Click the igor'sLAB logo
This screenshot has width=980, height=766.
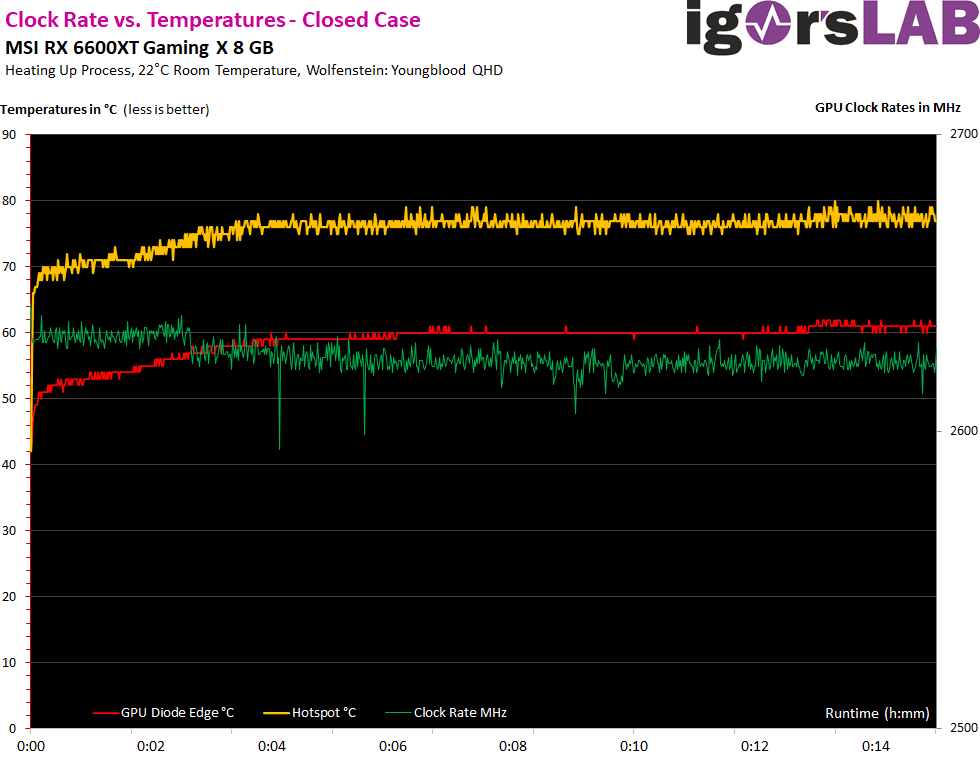coord(832,27)
